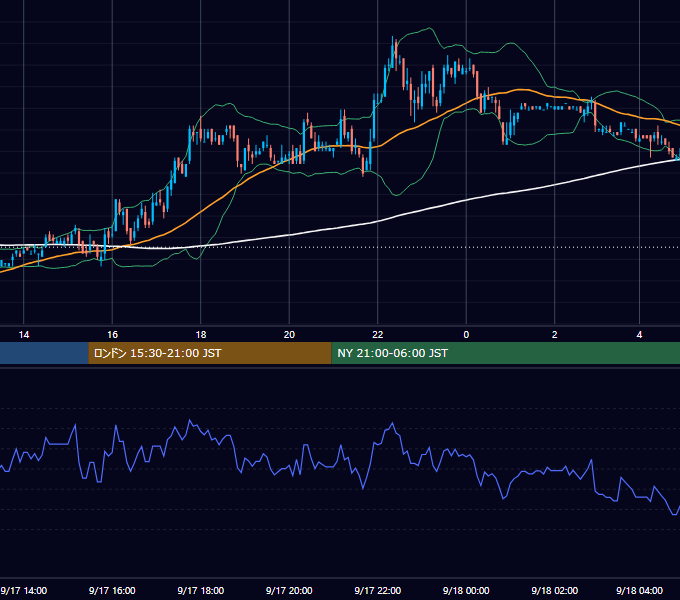Viewport: 680px width, 600px height.
Task: Click the 9/18 04:00 date label
Action: click(x=639, y=590)
